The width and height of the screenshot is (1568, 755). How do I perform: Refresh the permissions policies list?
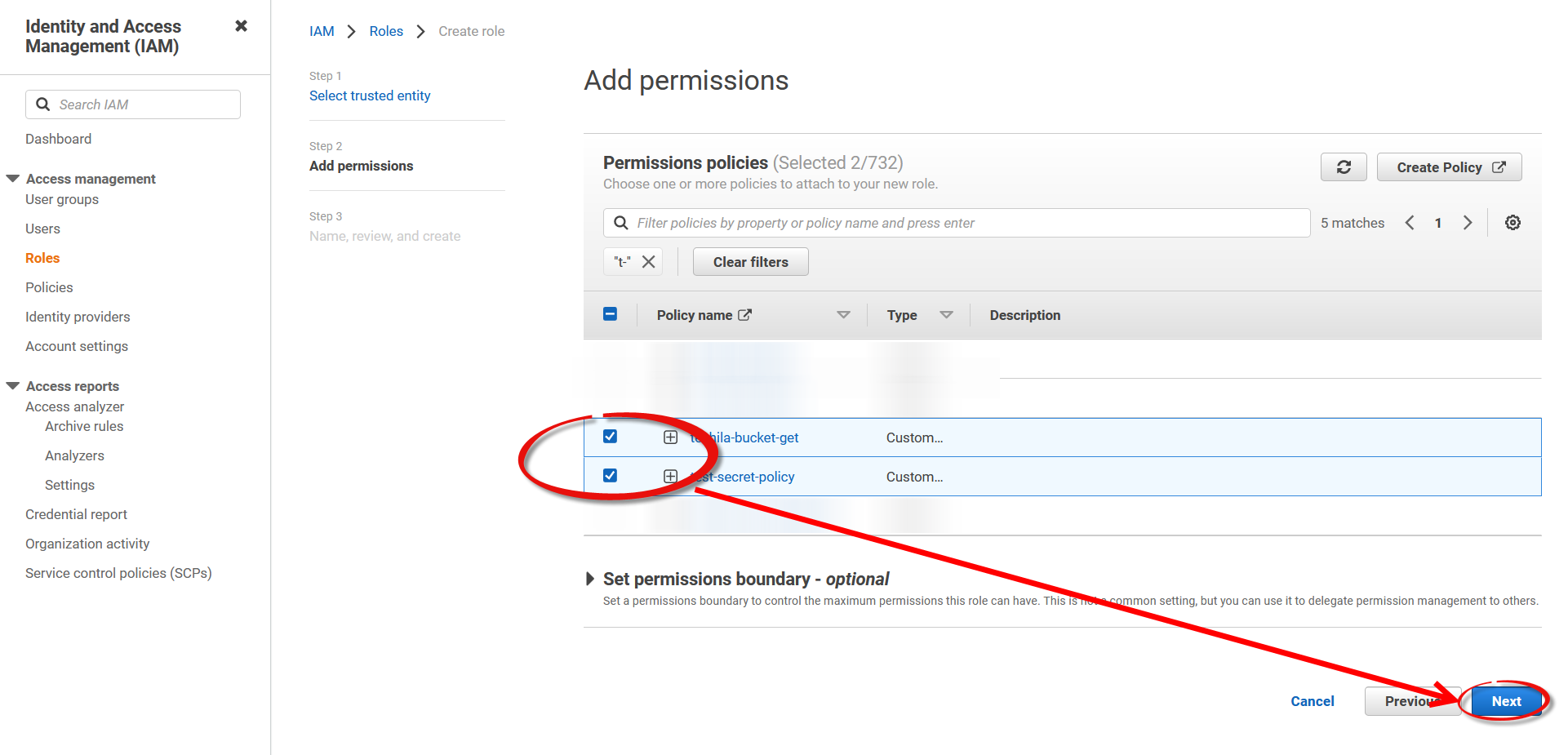coord(1343,167)
